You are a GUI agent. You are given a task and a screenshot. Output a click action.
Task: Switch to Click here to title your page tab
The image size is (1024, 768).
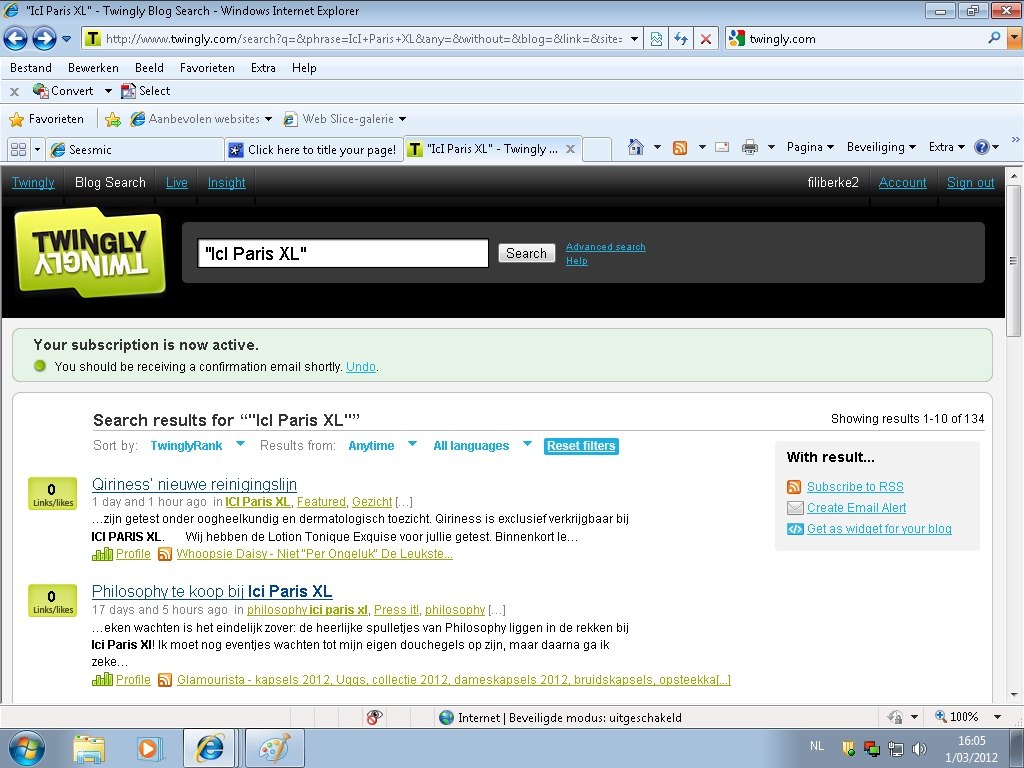[x=313, y=150]
